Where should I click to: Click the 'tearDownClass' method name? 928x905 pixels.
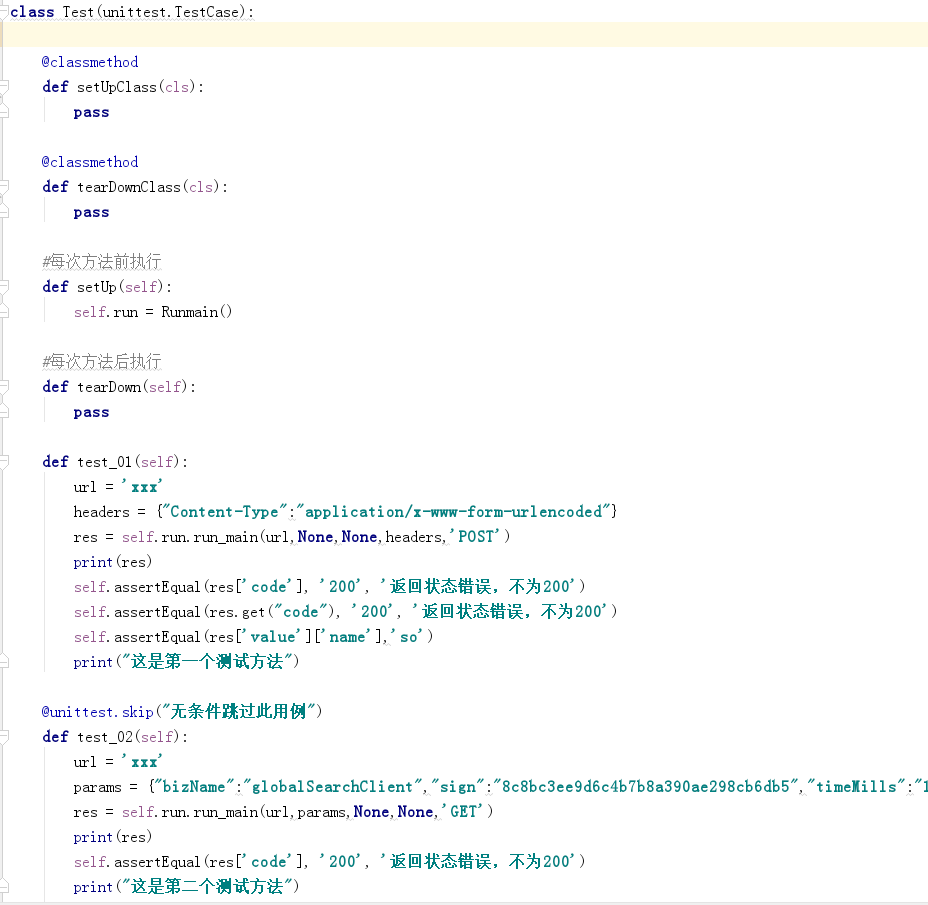pyautogui.click(x=128, y=187)
